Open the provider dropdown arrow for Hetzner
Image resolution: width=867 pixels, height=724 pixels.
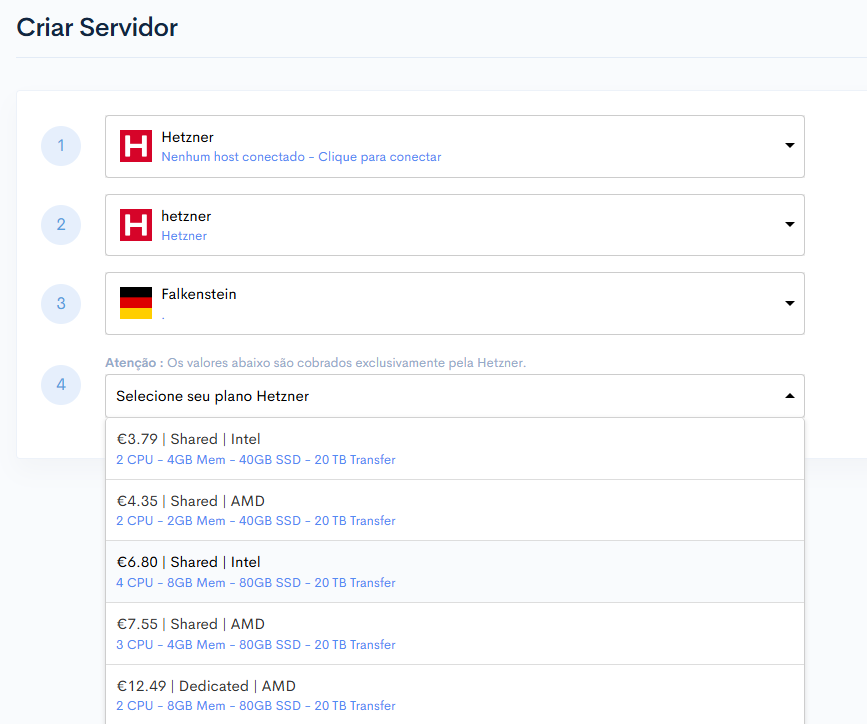coord(790,145)
